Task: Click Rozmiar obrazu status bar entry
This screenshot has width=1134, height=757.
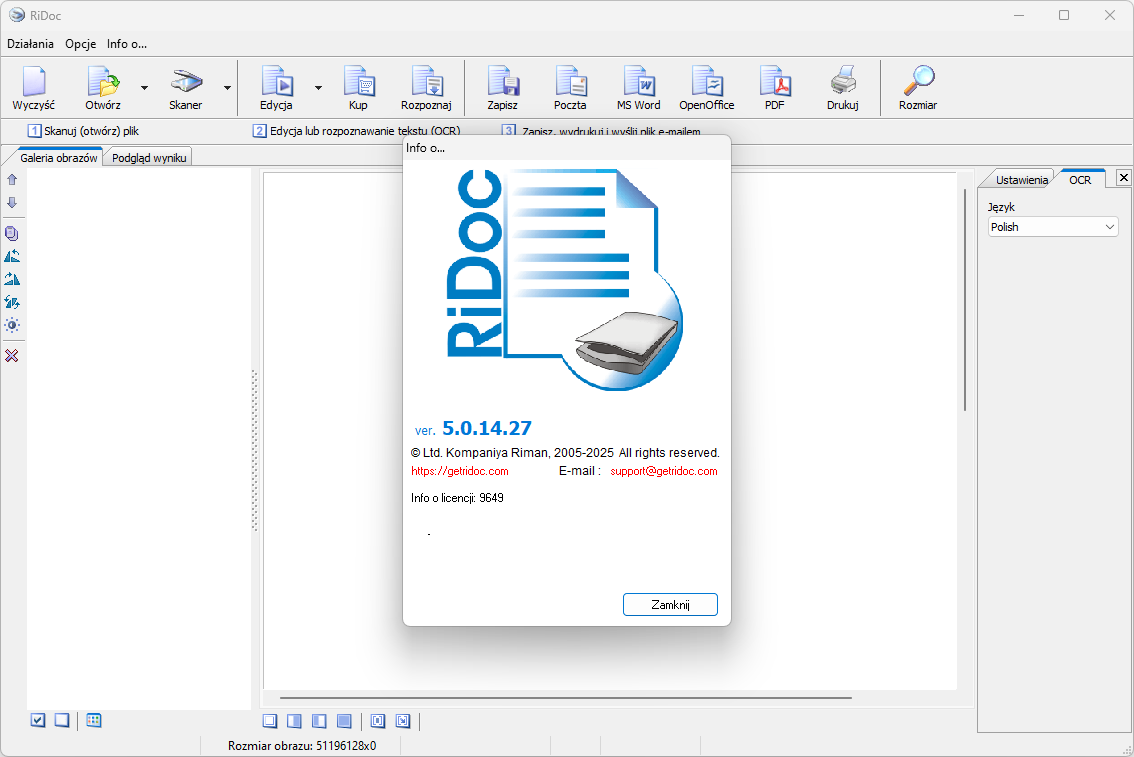Action: [302, 745]
